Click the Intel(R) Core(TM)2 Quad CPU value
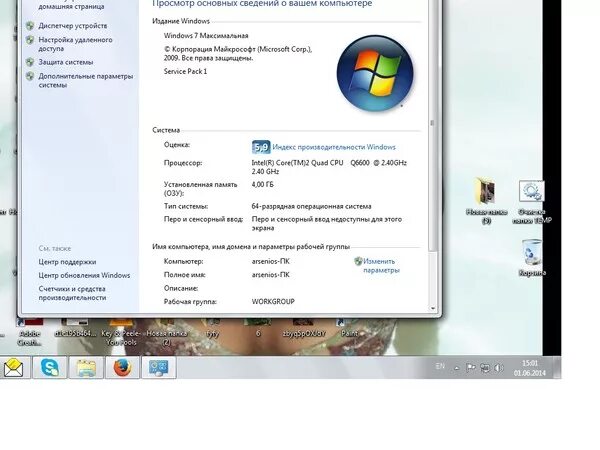Viewport: 600px width, 450px height. (x=329, y=167)
